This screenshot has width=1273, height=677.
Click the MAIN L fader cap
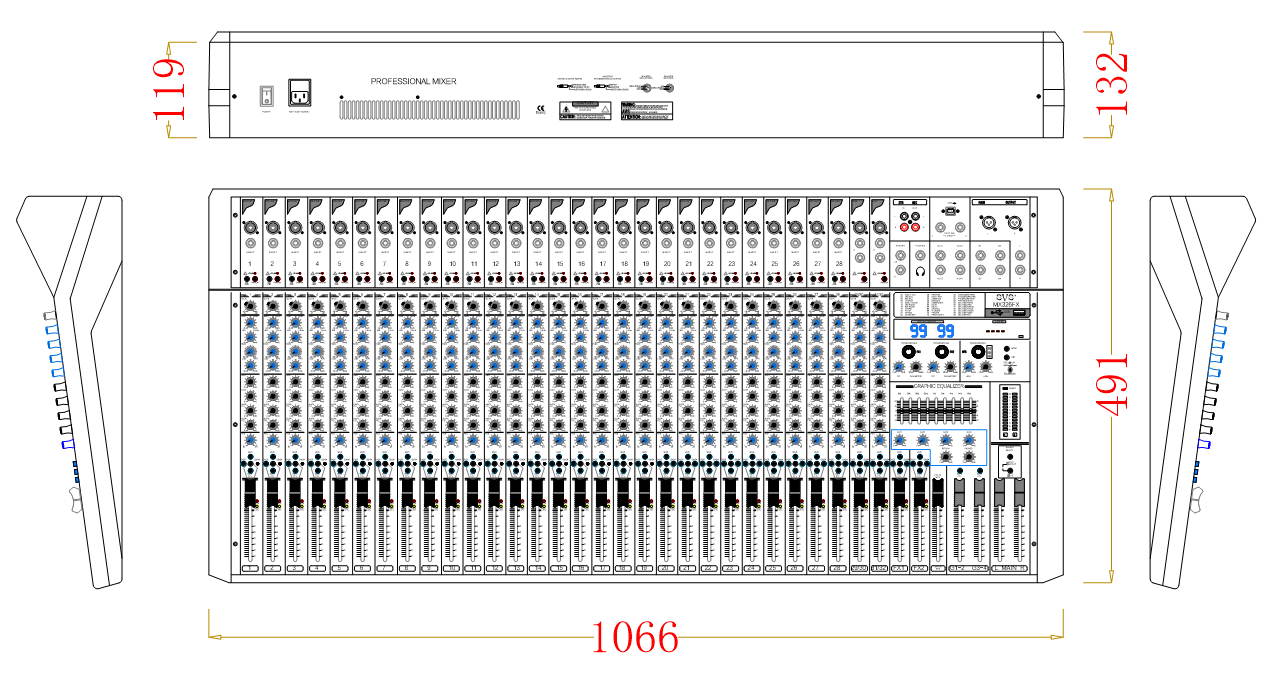999,492
